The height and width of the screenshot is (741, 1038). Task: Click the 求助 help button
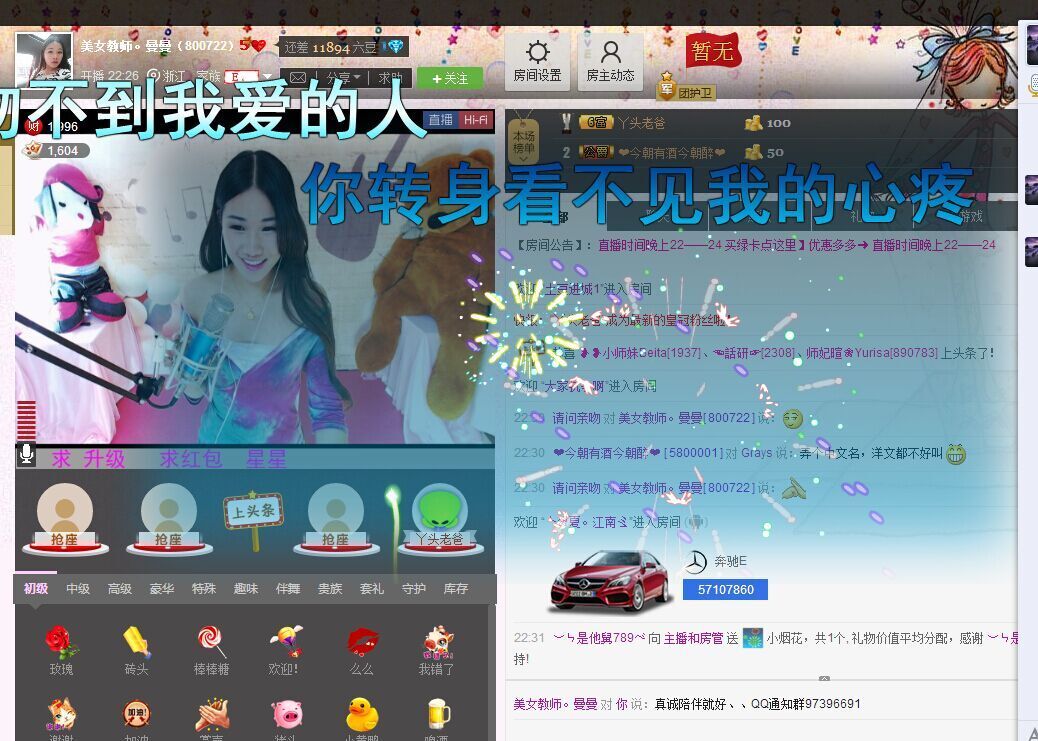coord(391,78)
